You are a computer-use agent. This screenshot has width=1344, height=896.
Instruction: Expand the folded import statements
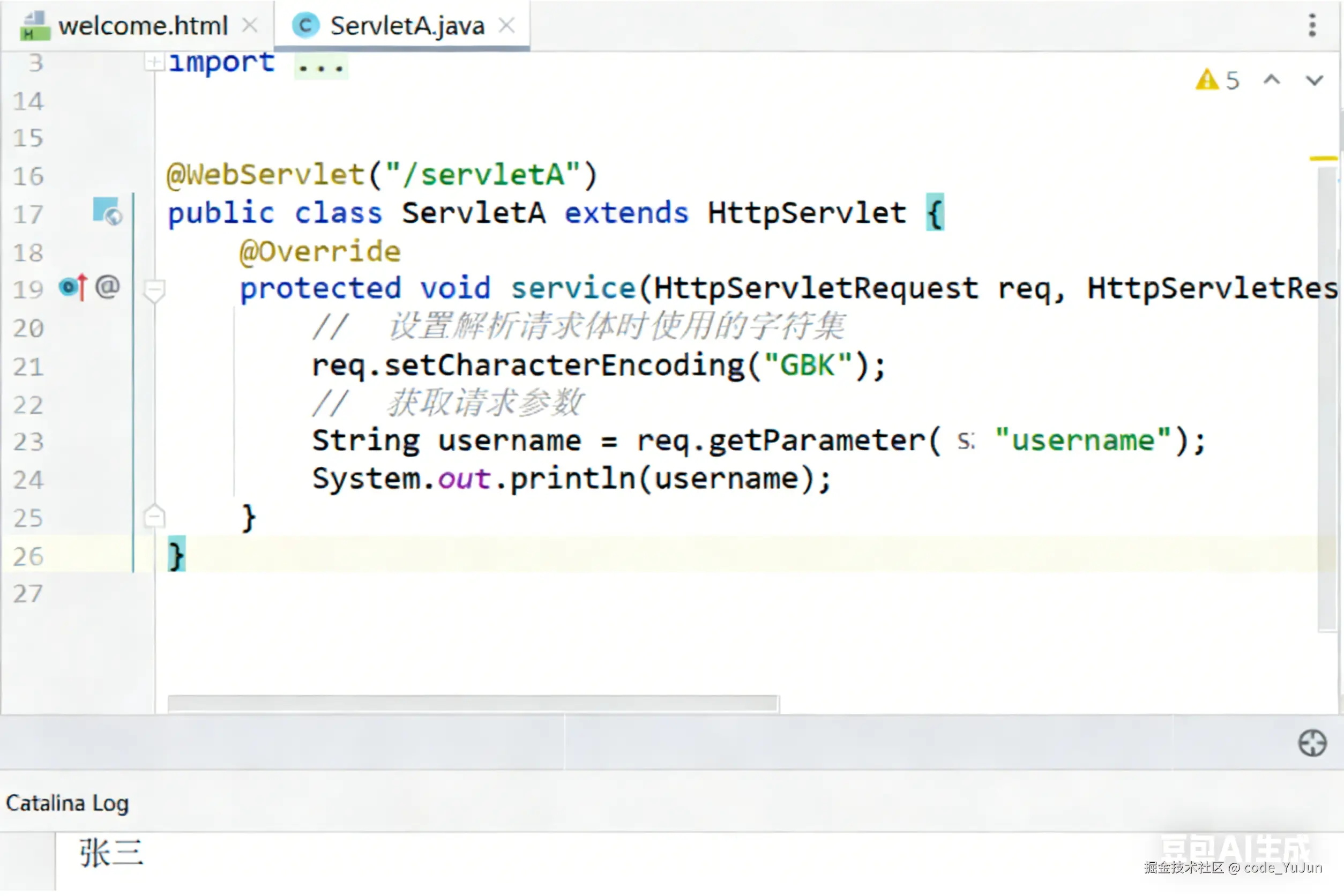pyautogui.click(x=153, y=62)
